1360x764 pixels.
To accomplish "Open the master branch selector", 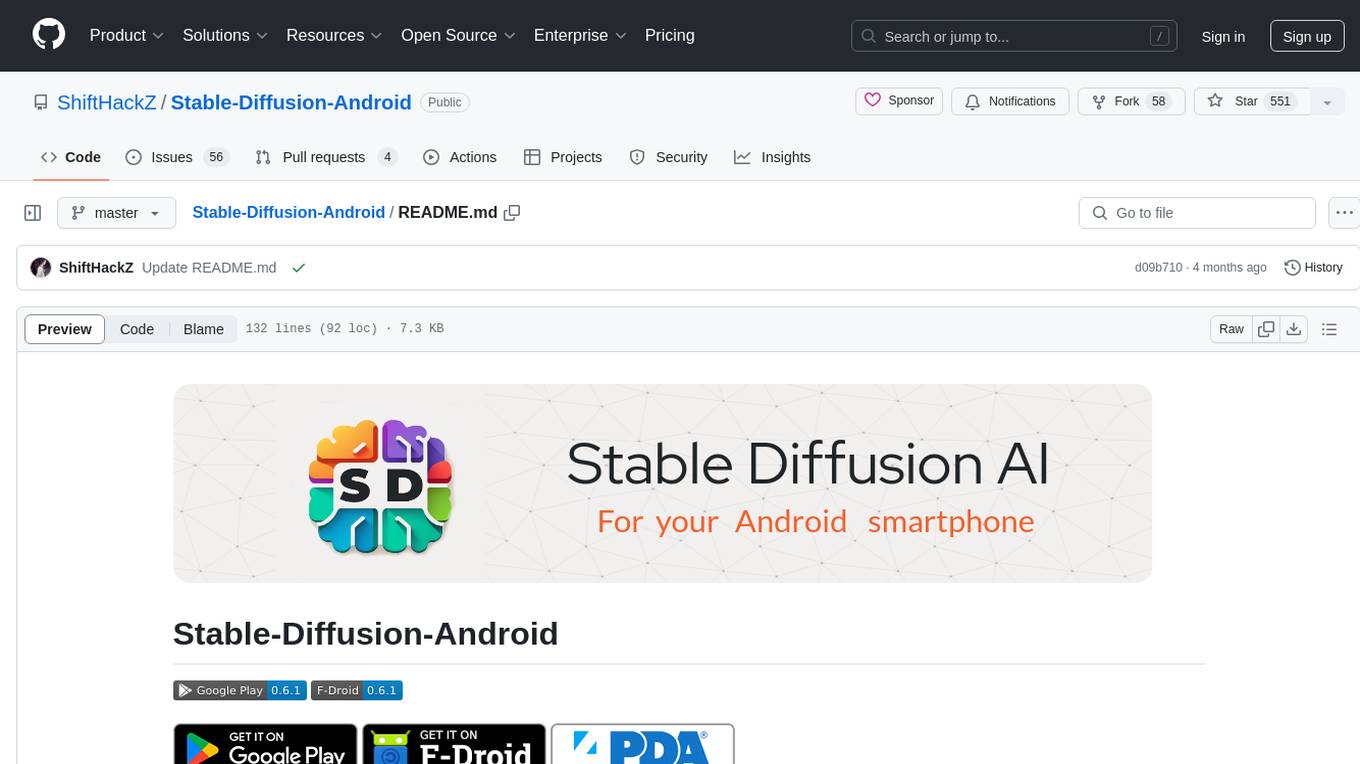I will tap(116, 213).
